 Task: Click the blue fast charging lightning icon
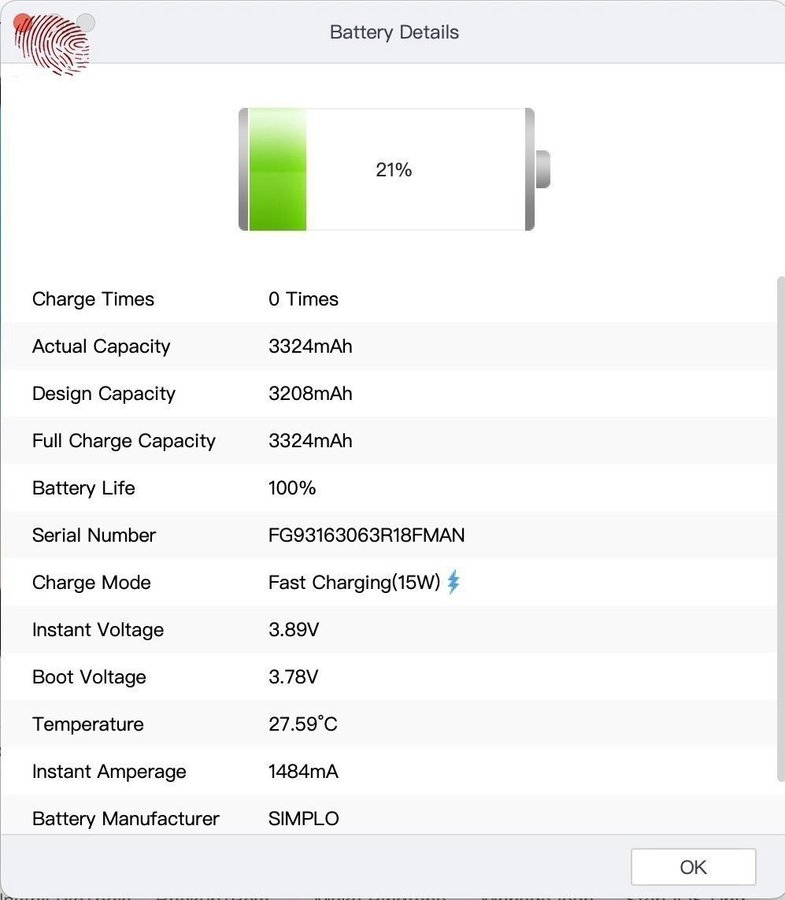453,581
